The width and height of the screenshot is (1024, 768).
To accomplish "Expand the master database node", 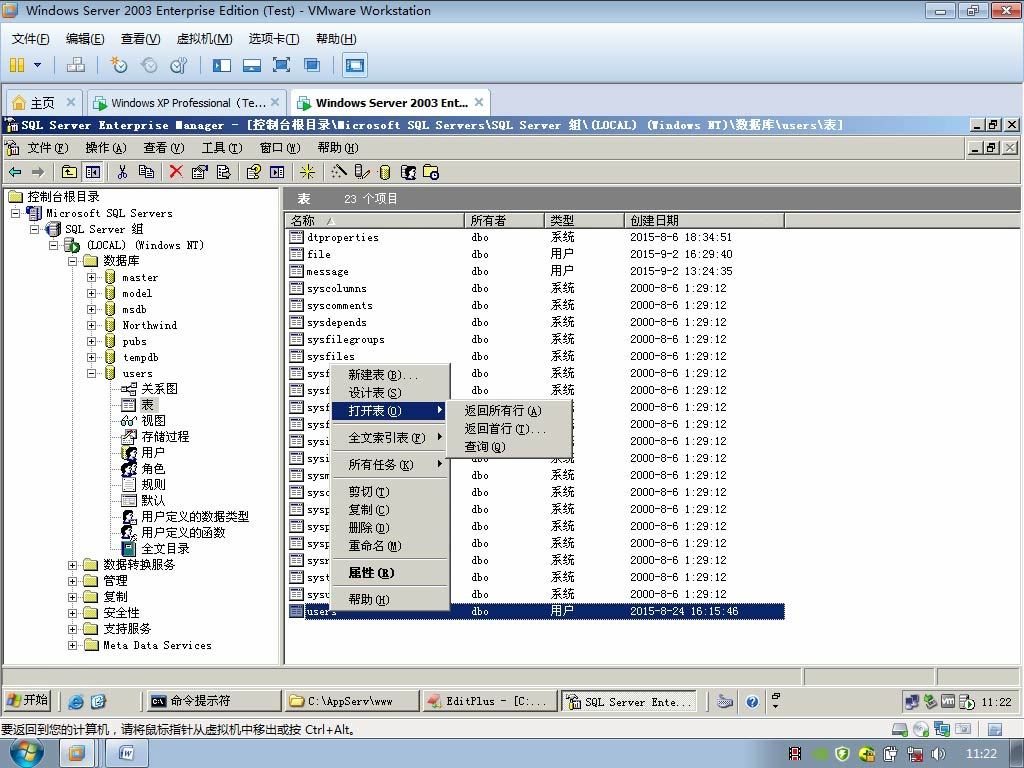I will (91, 278).
